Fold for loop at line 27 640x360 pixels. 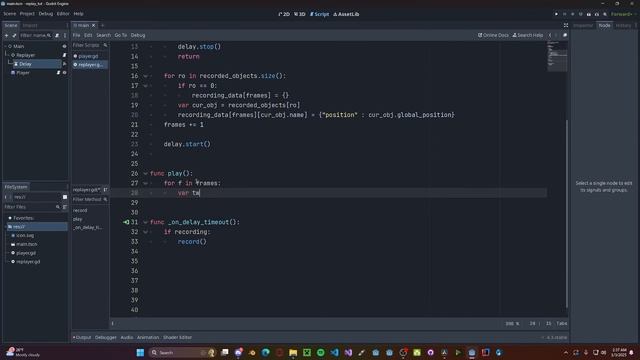point(146,183)
